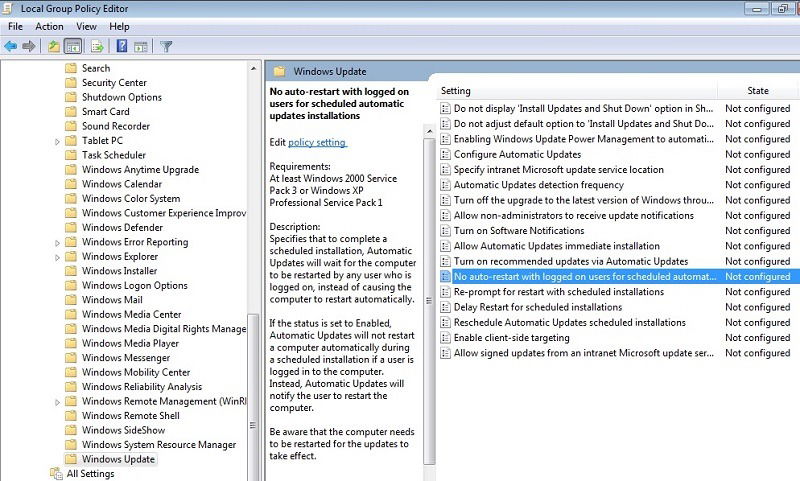Click the description pane scroll up arrow

coord(429,132)
